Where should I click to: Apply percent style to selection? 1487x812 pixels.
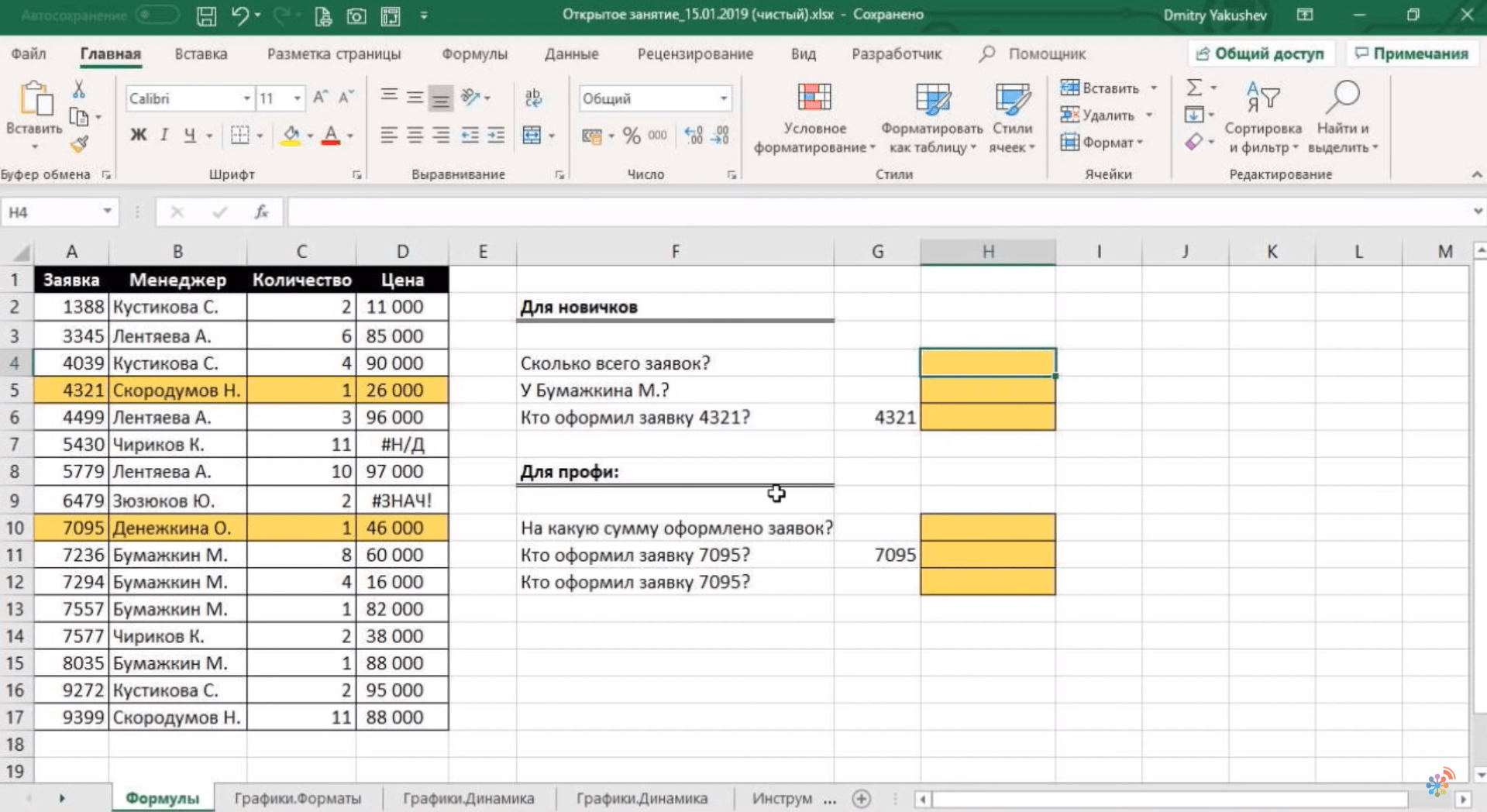[x=630, y=136]
